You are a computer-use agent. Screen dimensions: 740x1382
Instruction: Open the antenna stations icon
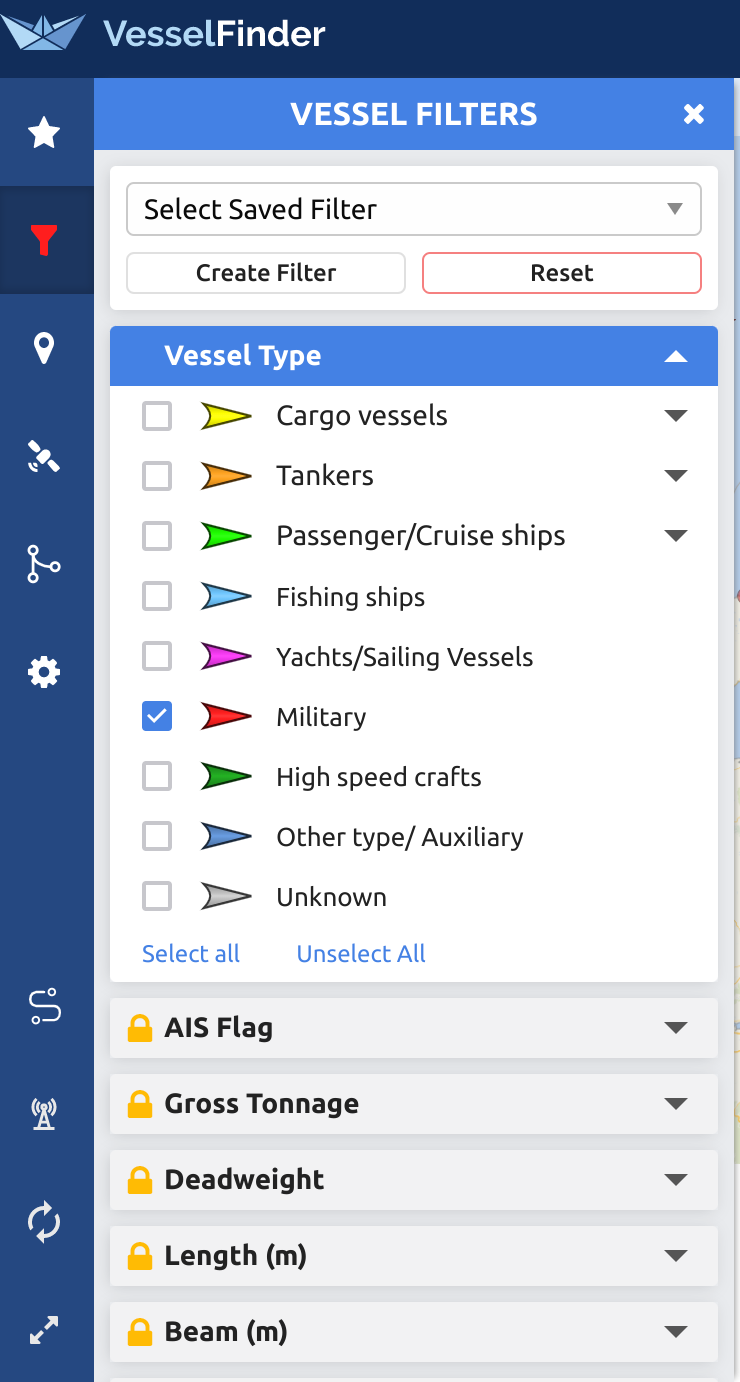click(44, 1113)
